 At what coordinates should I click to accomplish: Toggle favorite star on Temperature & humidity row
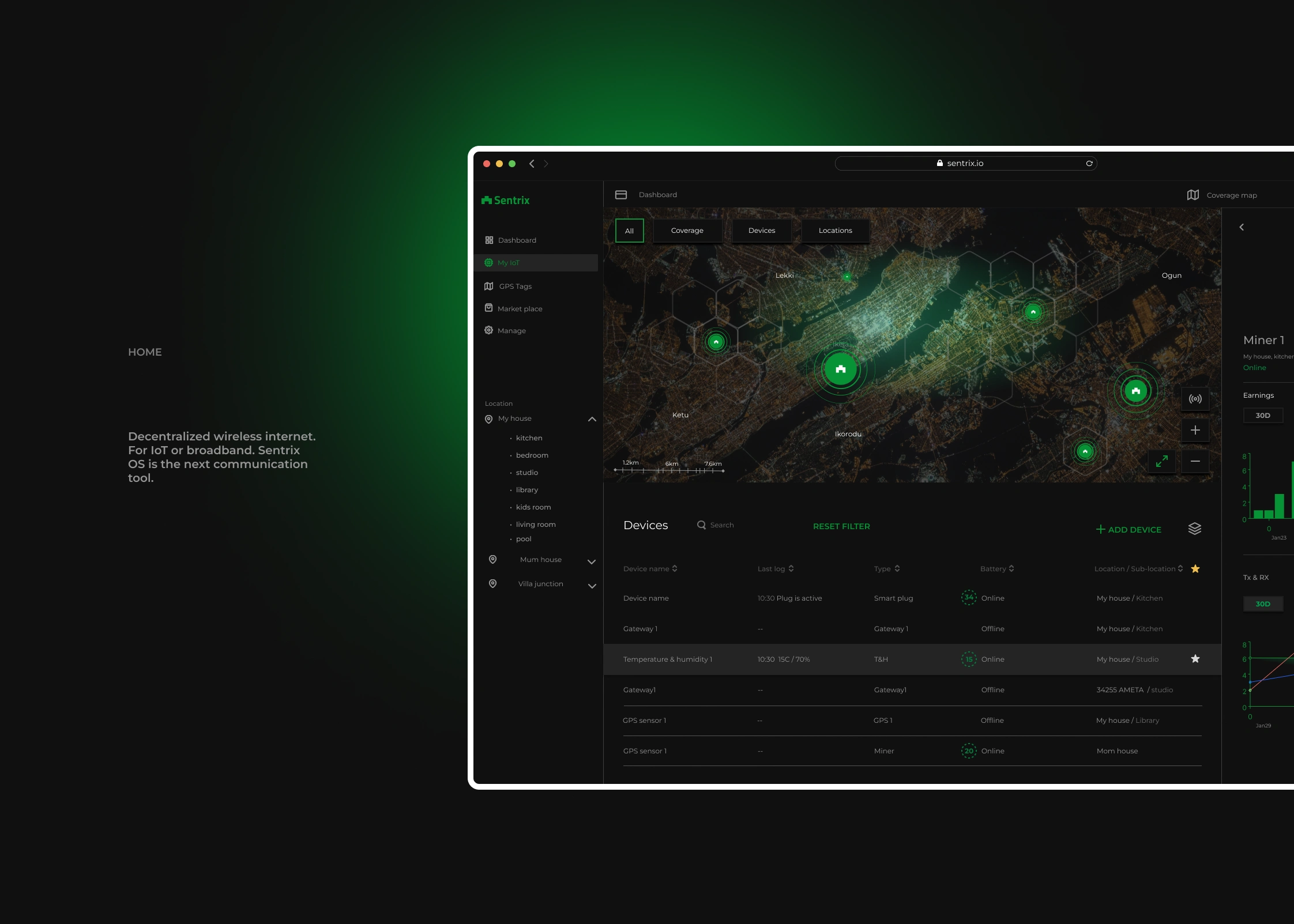point(1195,659)
